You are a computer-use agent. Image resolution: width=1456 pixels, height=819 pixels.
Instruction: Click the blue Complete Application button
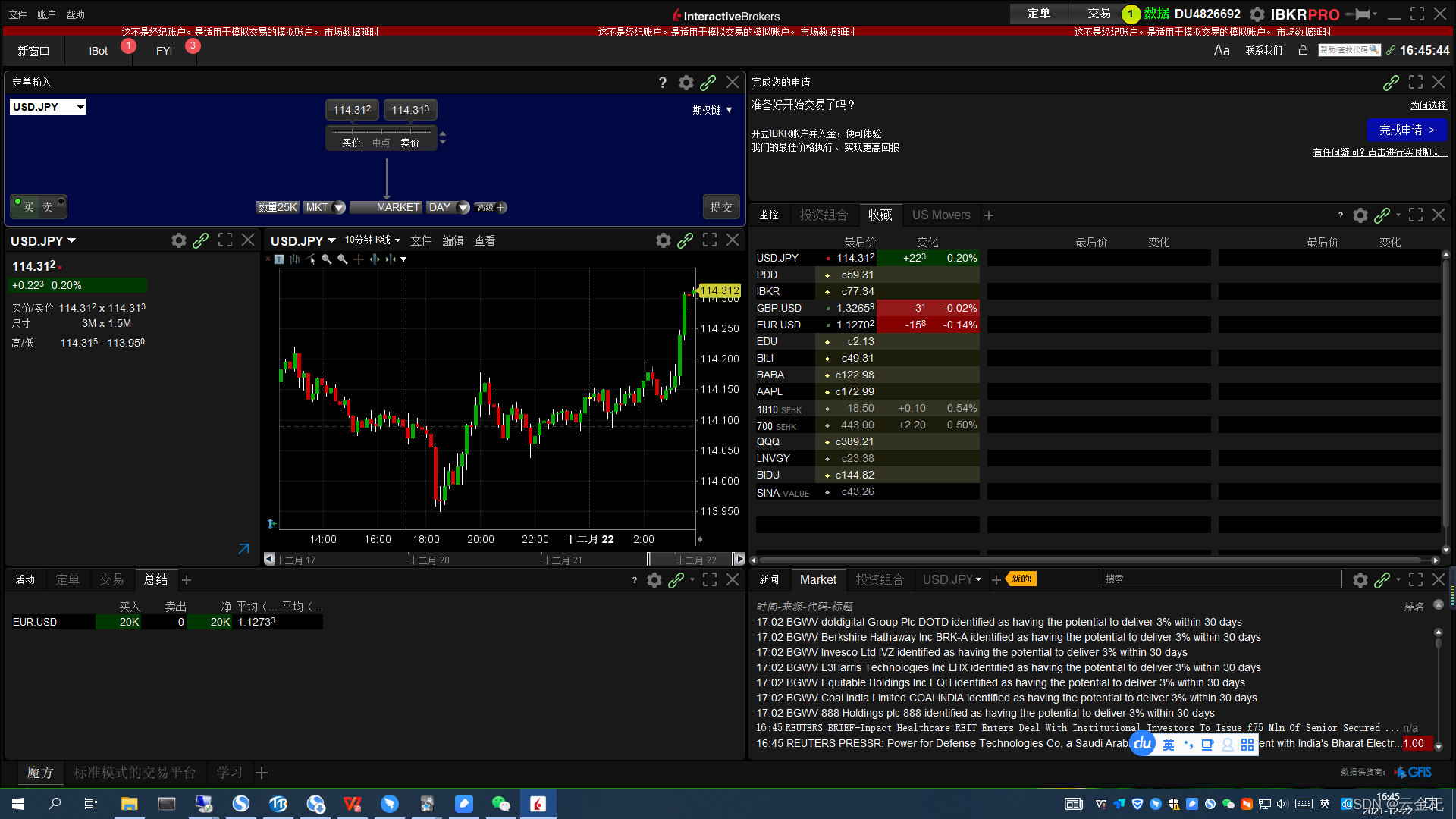click(1407, 130)
